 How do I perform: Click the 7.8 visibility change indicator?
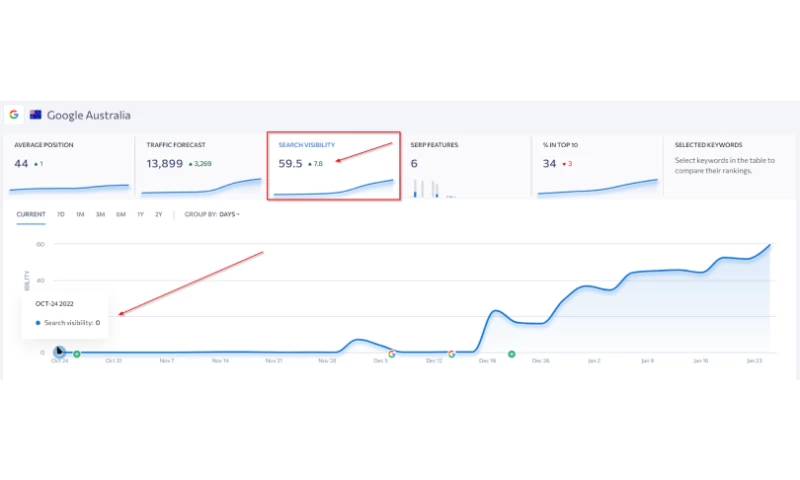pos(315,164)
